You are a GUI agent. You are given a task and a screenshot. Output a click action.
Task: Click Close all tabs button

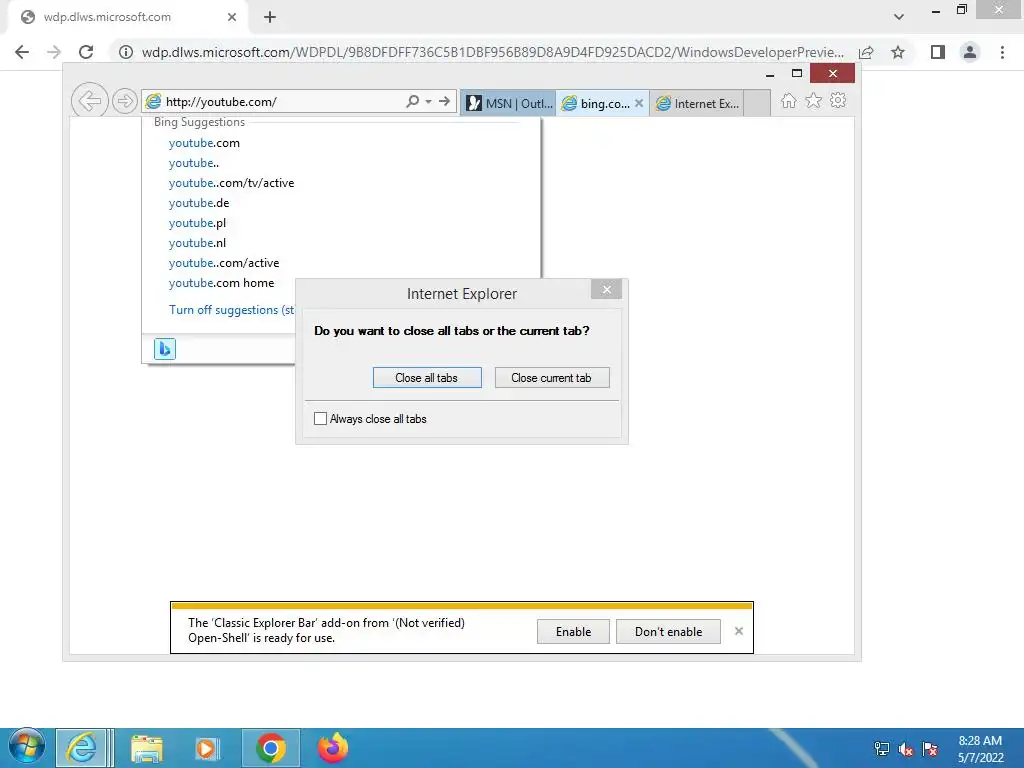(427, 377)
